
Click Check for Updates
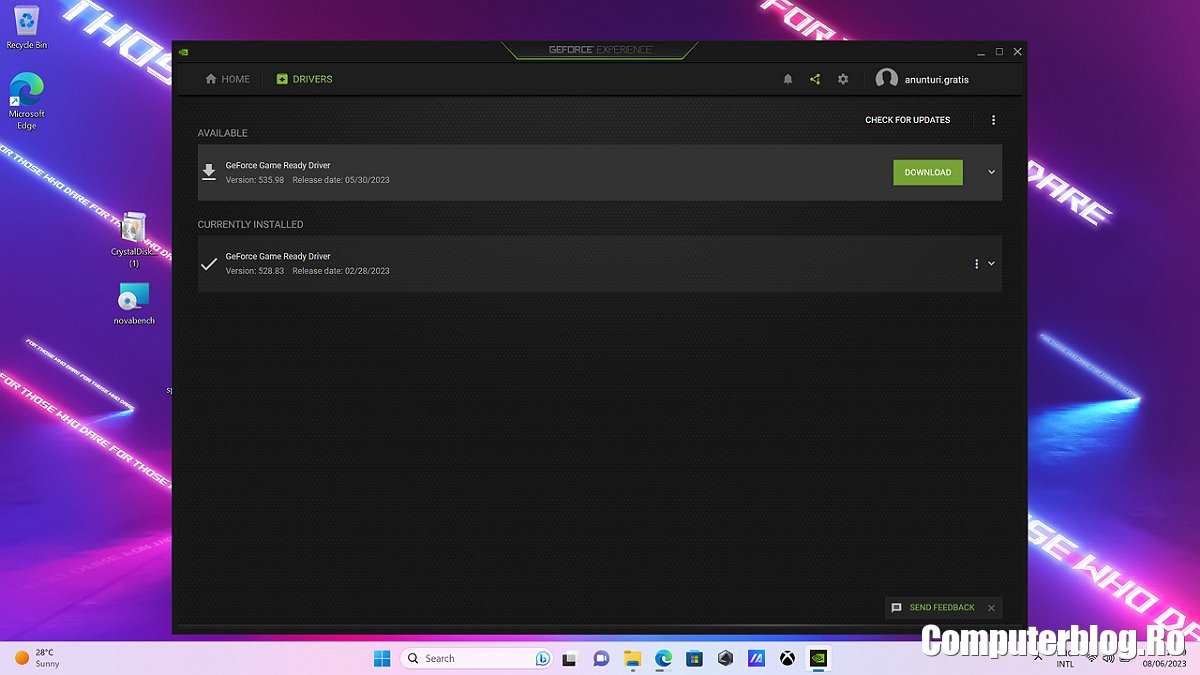tap(907, 120)
